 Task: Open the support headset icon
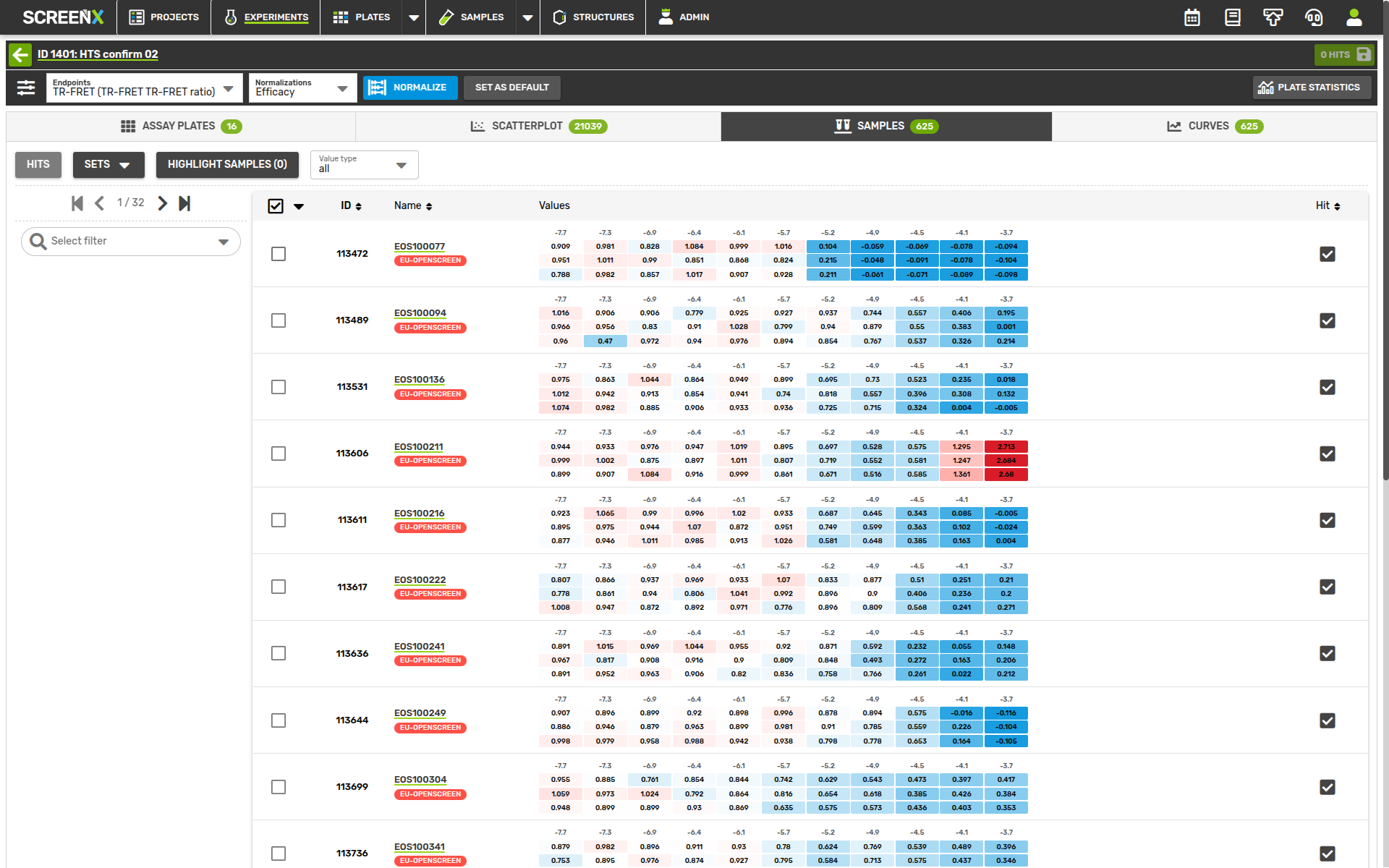1314,17
